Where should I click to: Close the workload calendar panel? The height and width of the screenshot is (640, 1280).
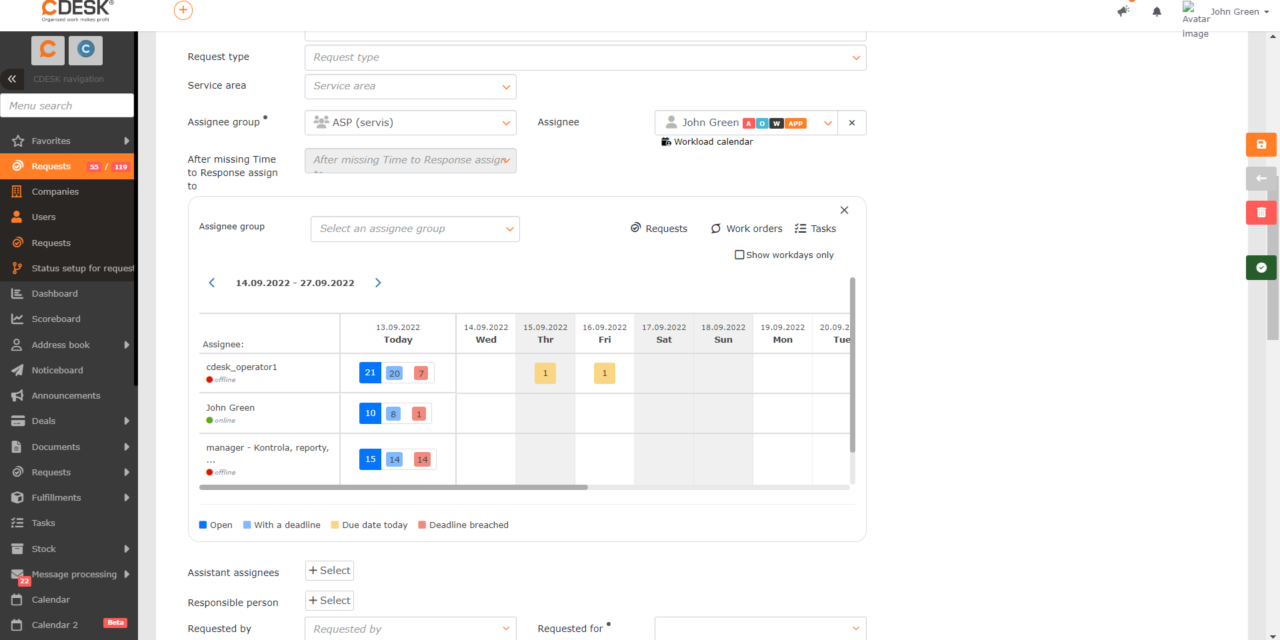point(844,210)
